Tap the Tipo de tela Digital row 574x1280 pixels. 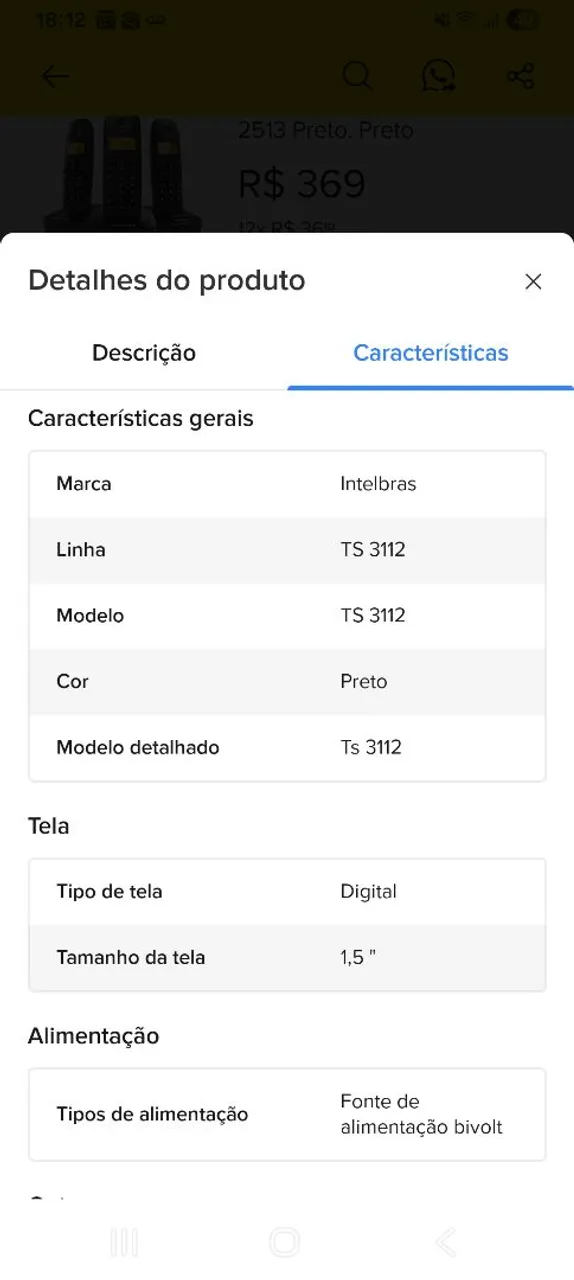click(287, 892)
